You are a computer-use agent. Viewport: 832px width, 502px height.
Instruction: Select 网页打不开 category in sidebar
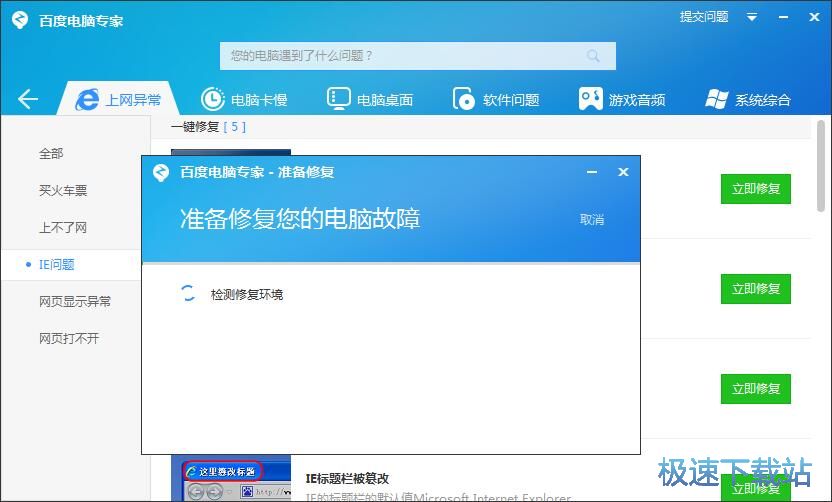coord(69,338)
